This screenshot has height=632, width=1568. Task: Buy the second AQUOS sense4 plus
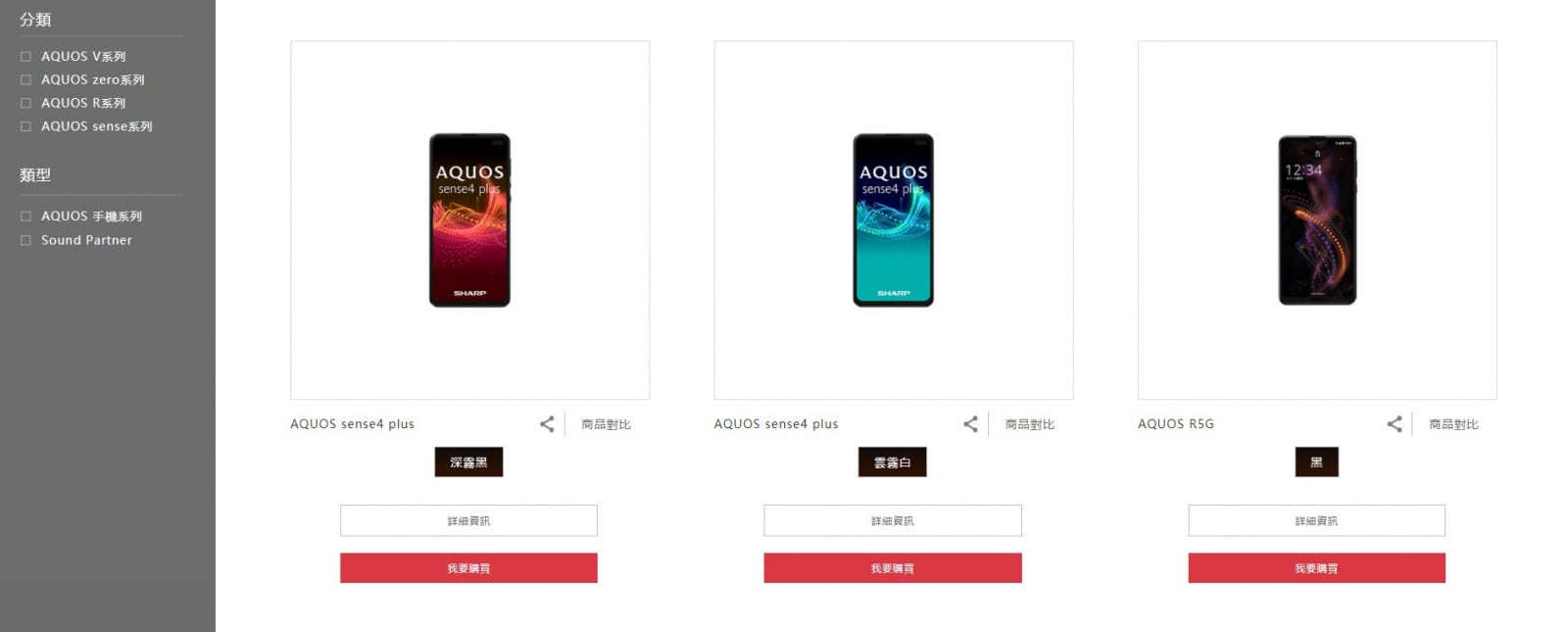(893, 568)
